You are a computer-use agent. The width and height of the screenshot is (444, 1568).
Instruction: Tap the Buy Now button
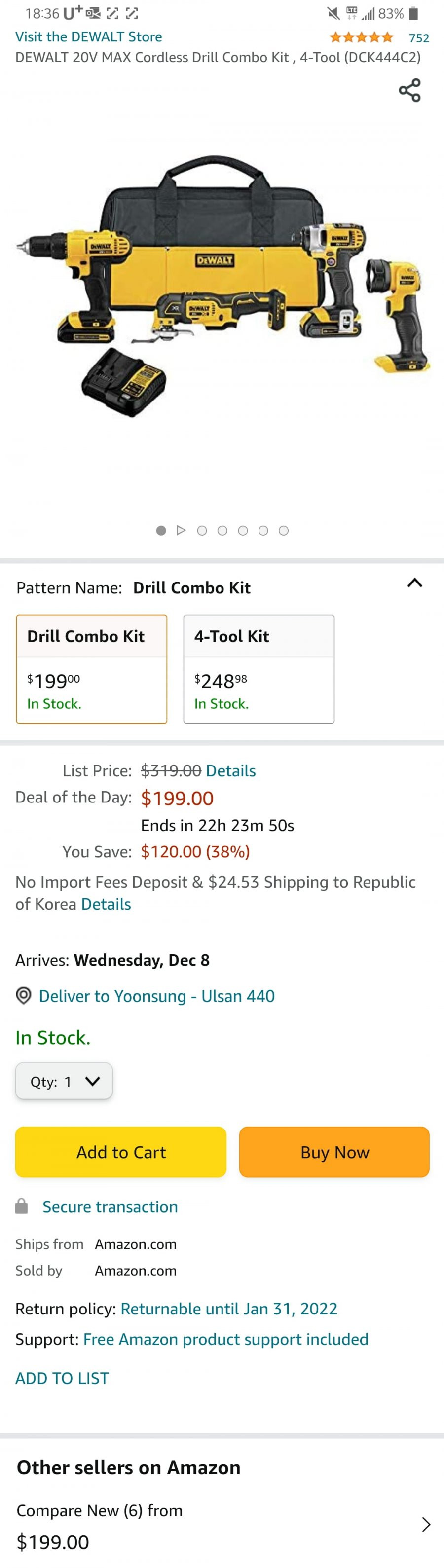(x=334, y=1152)
